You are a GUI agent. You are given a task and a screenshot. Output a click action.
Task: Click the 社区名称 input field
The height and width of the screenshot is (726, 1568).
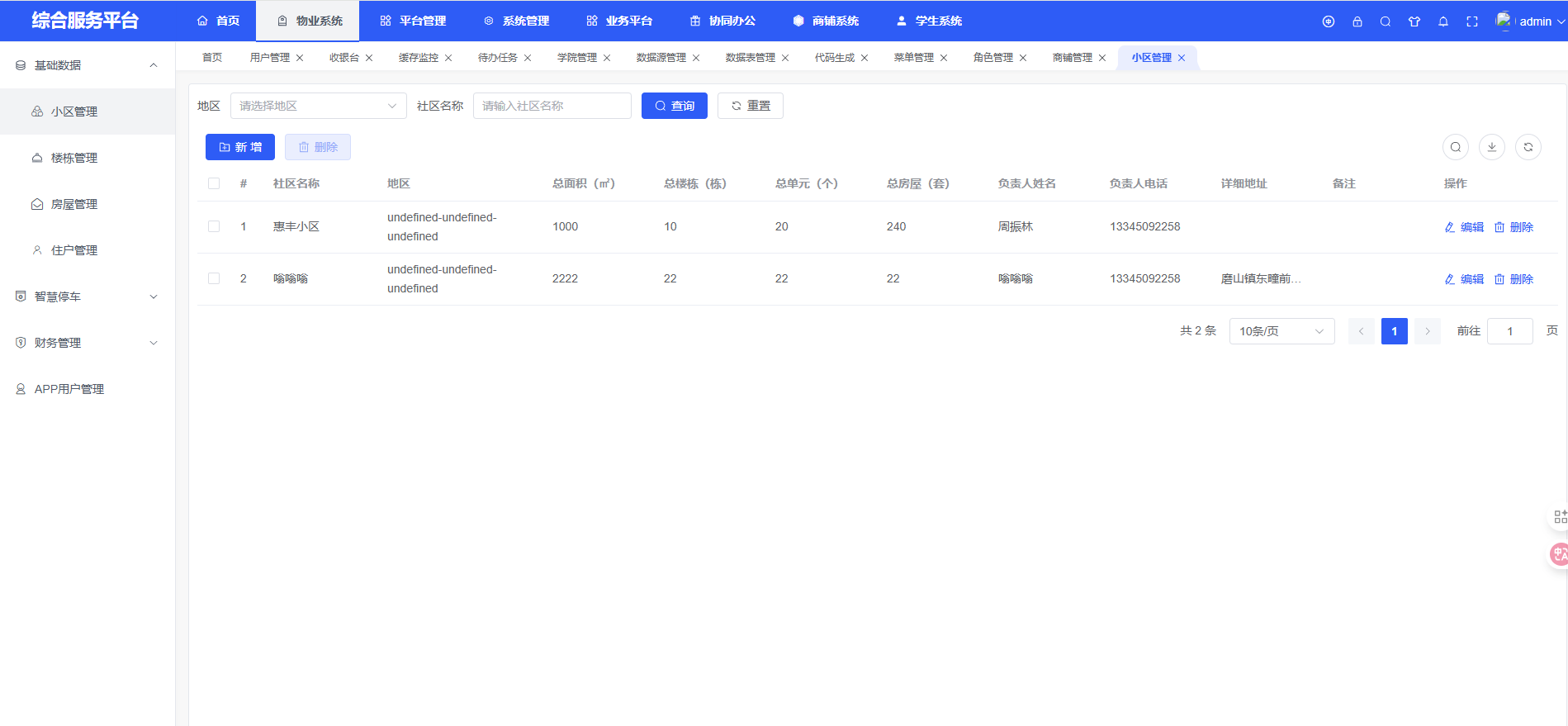pos(552,106)
